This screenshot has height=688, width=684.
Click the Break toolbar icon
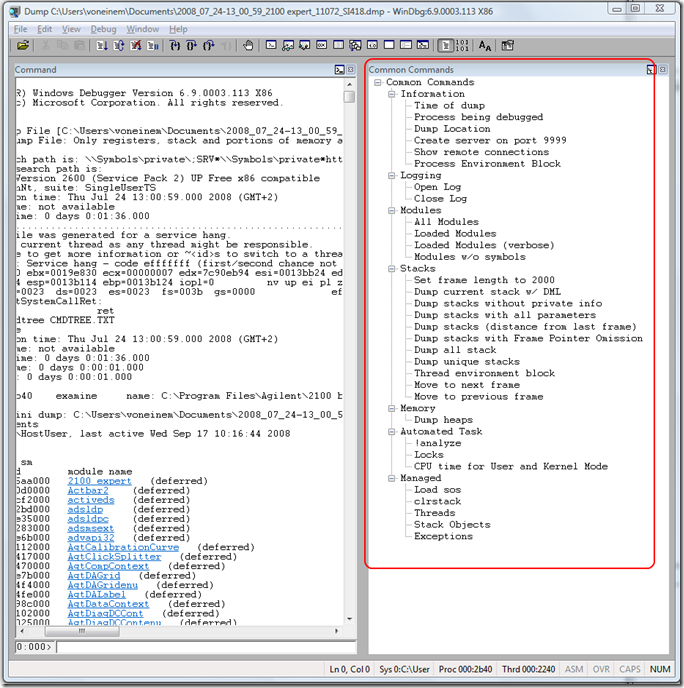[152, 45]
